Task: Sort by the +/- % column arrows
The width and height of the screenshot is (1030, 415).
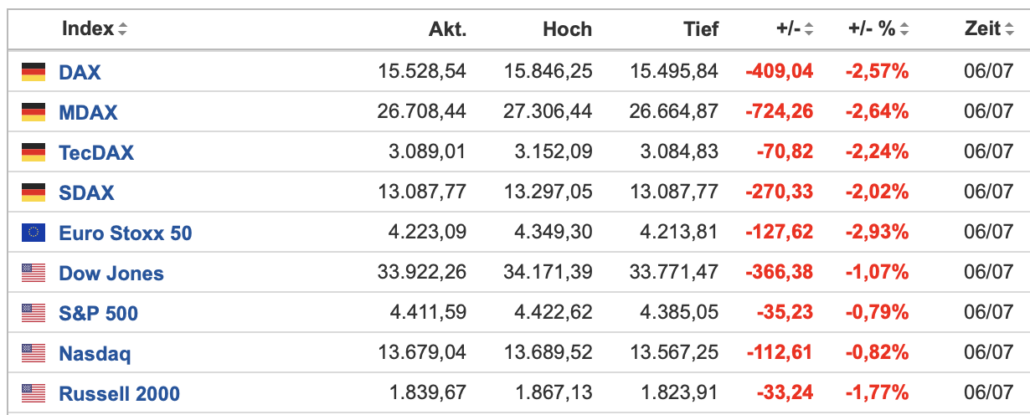Action: 905,30
